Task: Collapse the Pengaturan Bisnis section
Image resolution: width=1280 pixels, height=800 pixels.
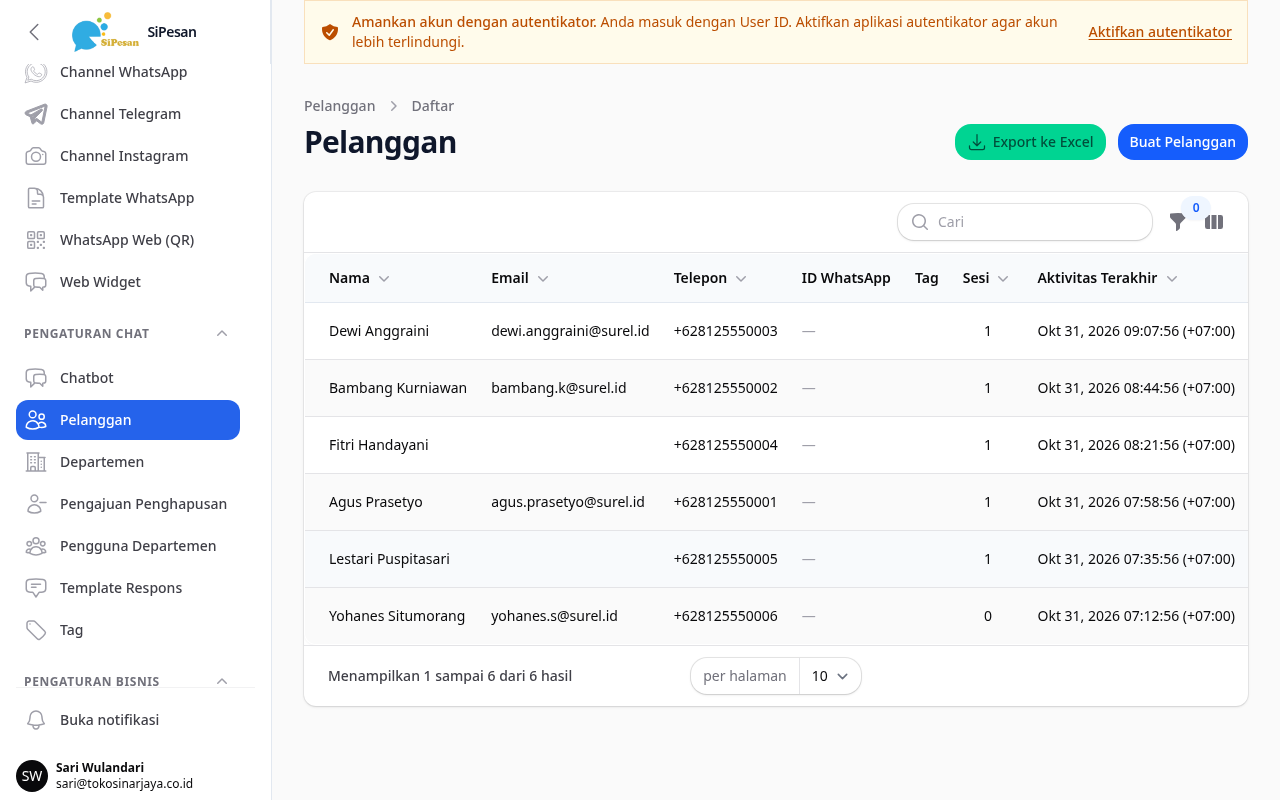Action: coord(222,681)
